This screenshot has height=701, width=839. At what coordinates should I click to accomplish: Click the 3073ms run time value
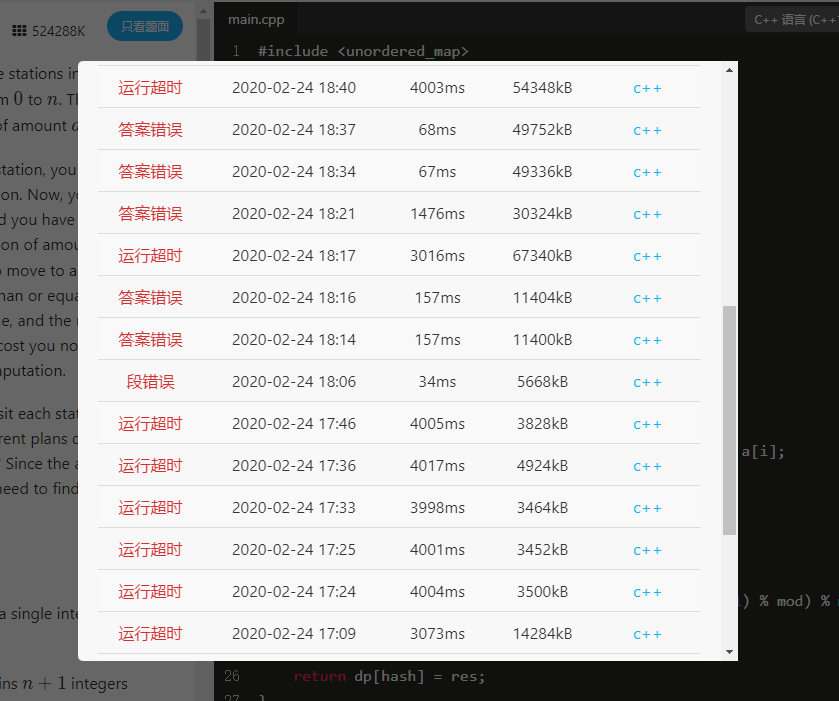click(x=437, y=634)
